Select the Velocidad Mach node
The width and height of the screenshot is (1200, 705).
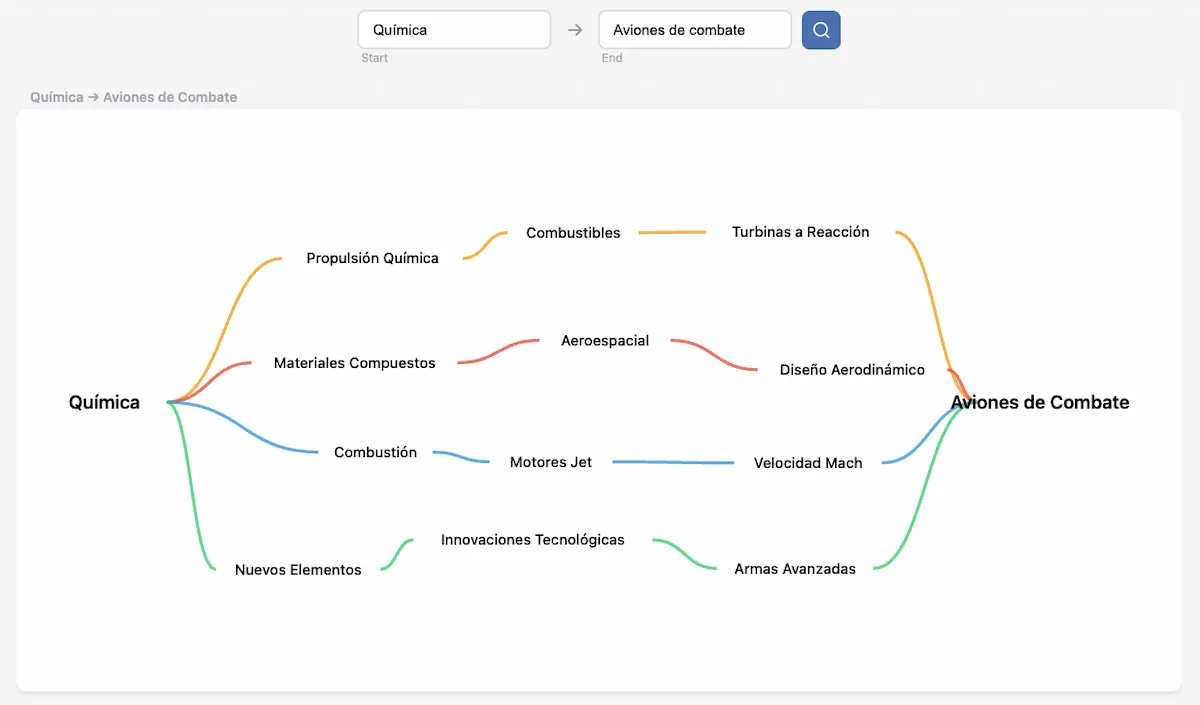(808, 463)
